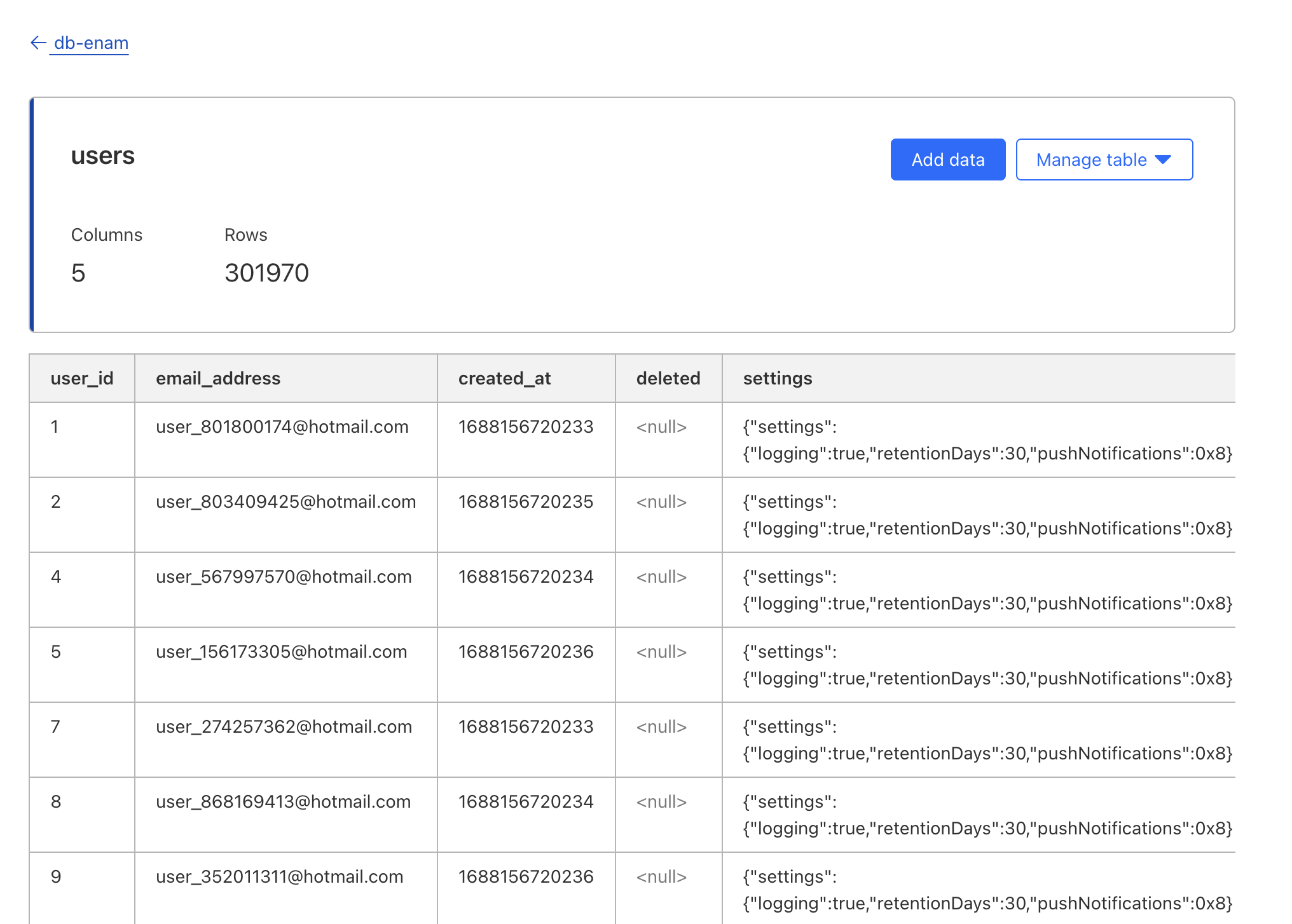Click the settings column header
The height and width of the screenshot is (924, 1292).
point(778,378)
